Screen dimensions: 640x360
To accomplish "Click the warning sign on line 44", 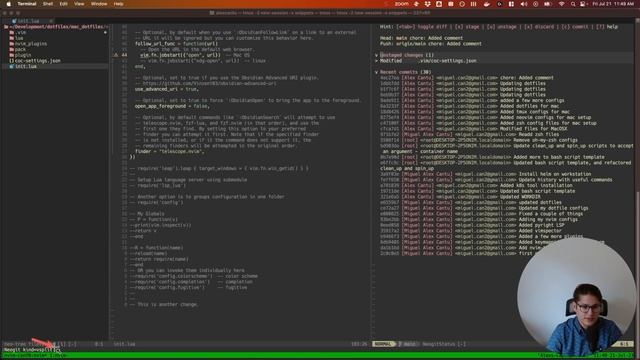I will (x=116, y=55).
